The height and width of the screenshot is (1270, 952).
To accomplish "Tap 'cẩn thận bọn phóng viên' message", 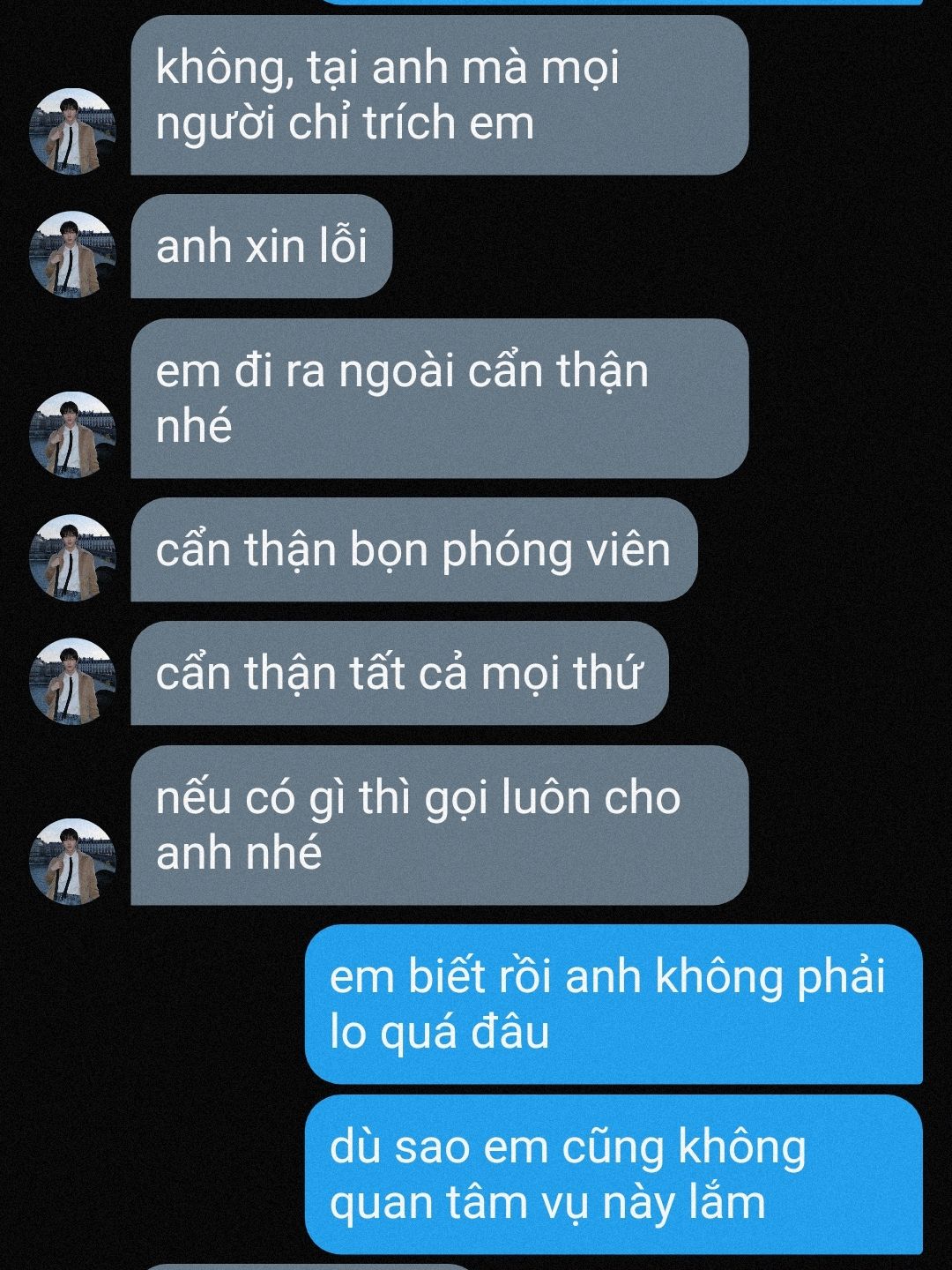I will coord(414,549).
